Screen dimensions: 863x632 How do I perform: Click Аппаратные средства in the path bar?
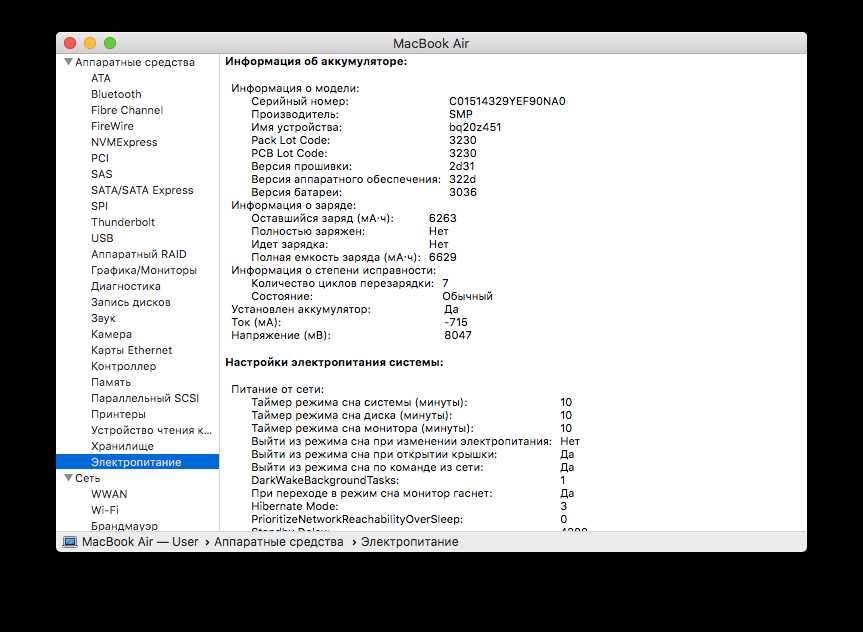(x=278, y=541)
